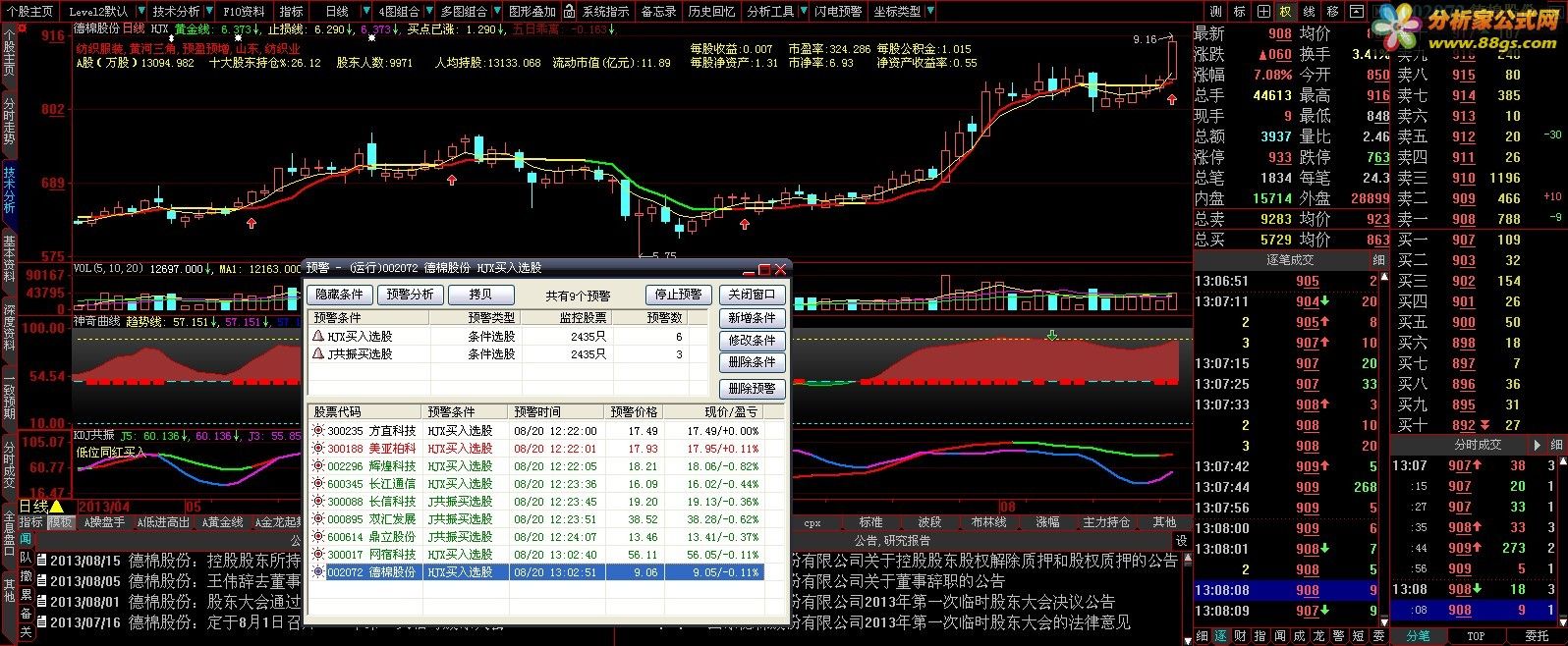Expand the 坐标类型 dropdown arrow
Screen dimensions: 1568x646
(929, 11)
